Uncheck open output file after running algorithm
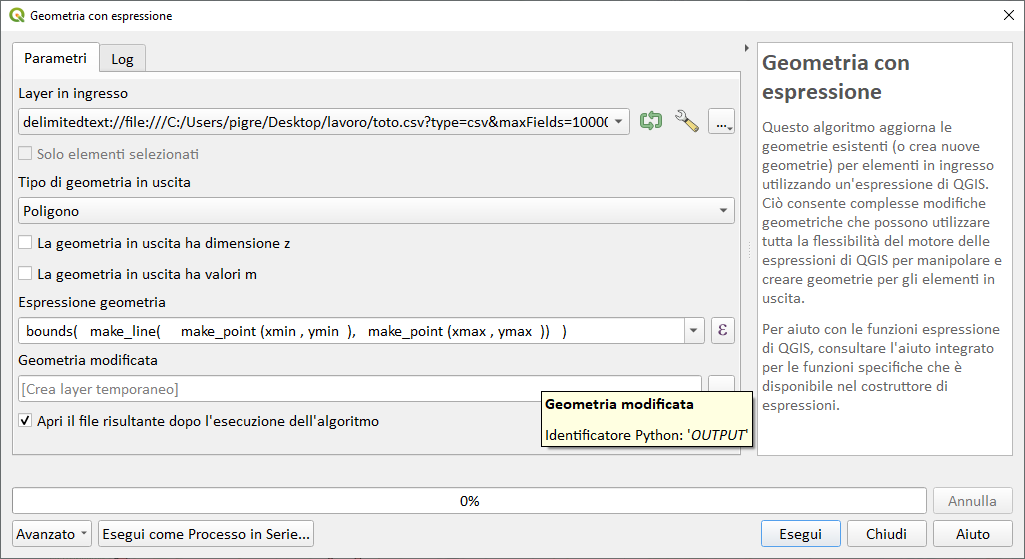 pyautogui.click(x=26, y=421)
